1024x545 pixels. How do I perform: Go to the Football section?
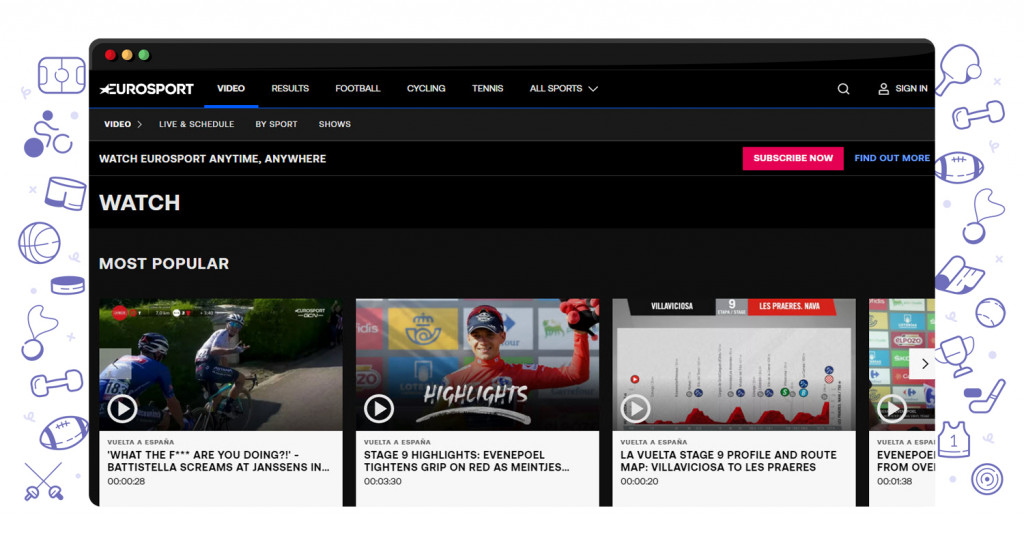[357, 89]
